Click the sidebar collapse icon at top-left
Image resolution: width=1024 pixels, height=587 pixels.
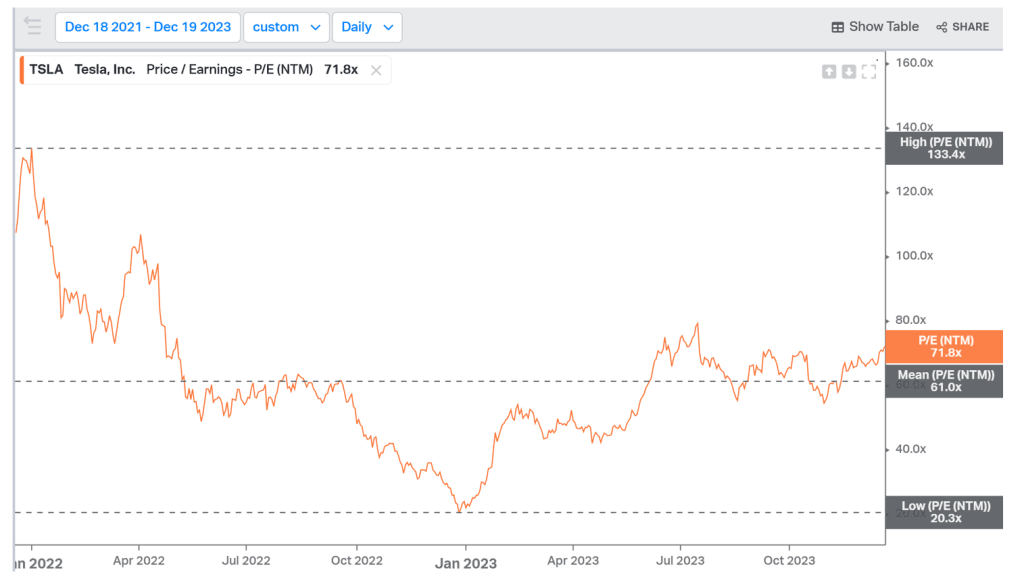tap(32, 26)
